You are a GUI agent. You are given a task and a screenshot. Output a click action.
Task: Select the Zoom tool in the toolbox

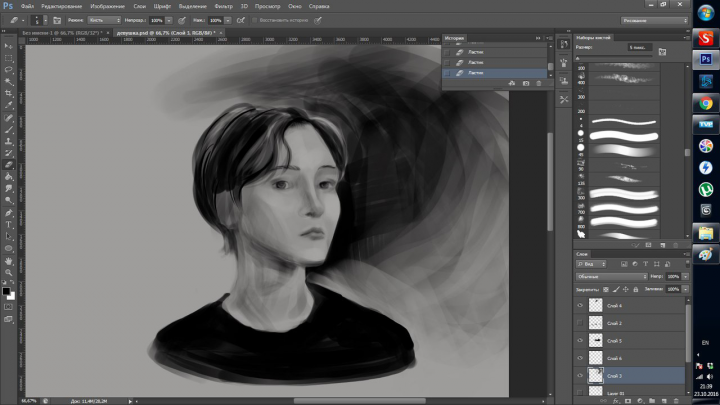click(8, 272)
